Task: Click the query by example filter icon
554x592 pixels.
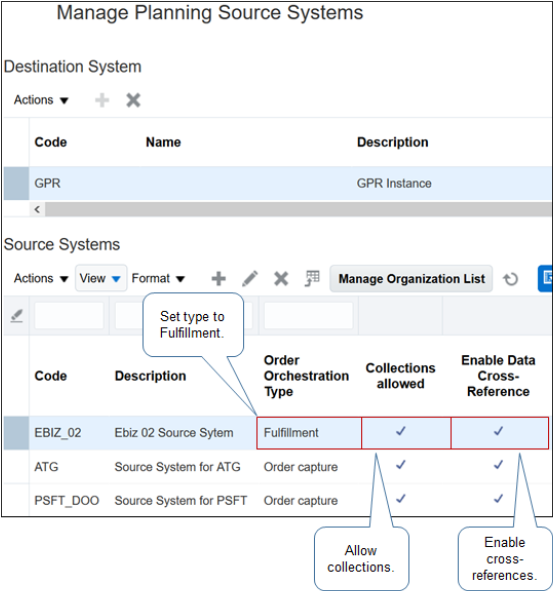Action: coord(17,316)
